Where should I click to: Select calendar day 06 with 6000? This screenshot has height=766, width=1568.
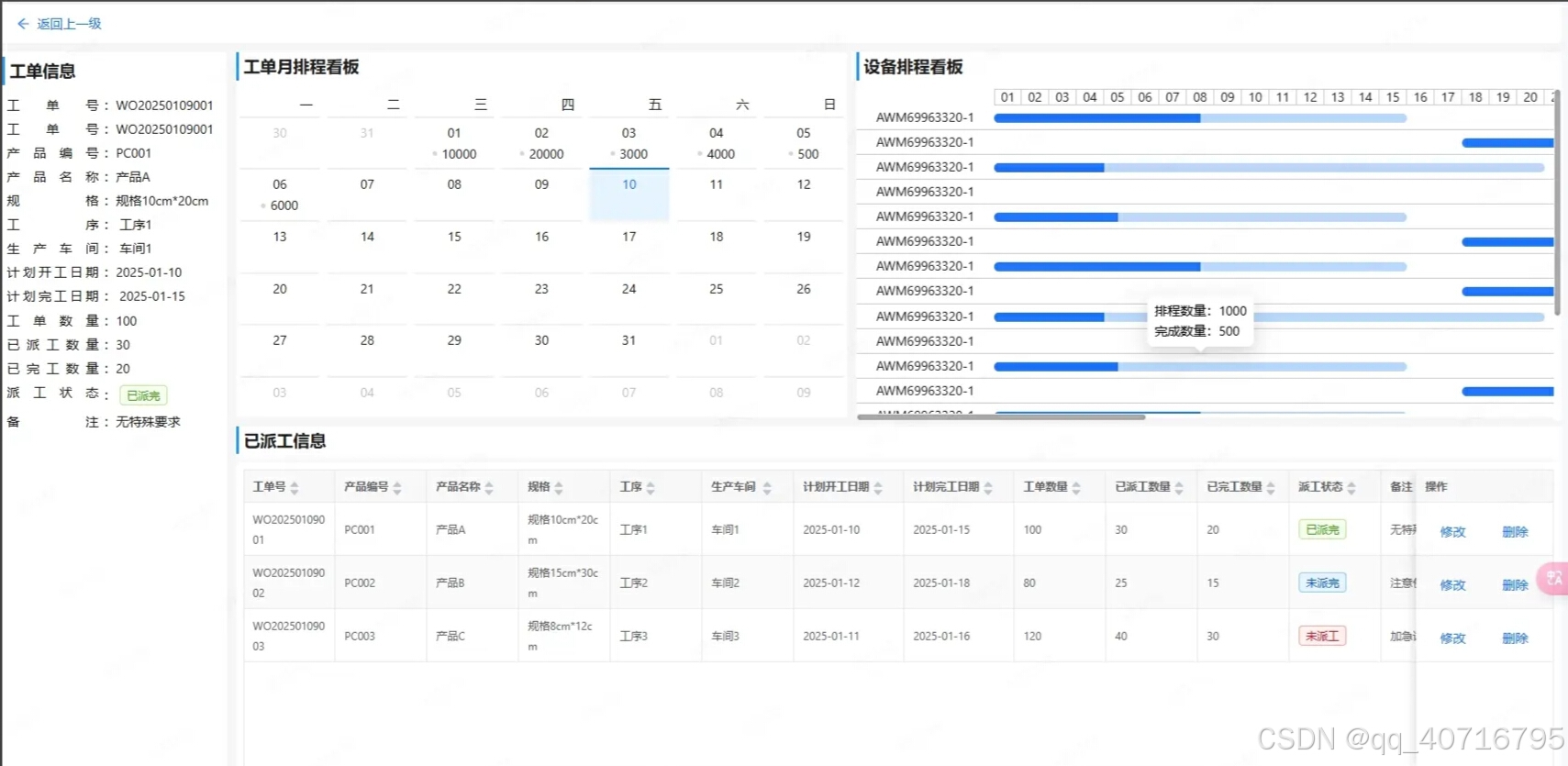click(x=280, y=194)
